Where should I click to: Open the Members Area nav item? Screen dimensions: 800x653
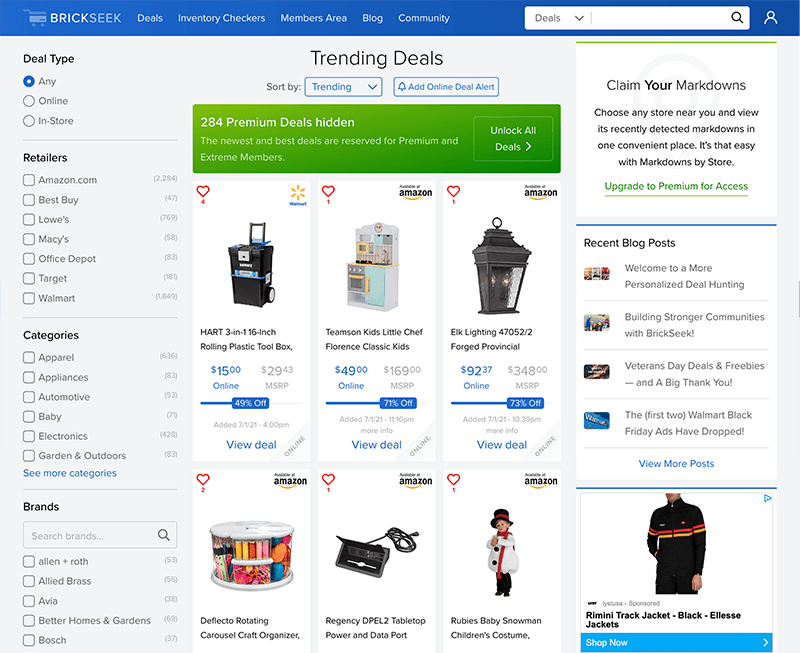(x=313, y=18)
